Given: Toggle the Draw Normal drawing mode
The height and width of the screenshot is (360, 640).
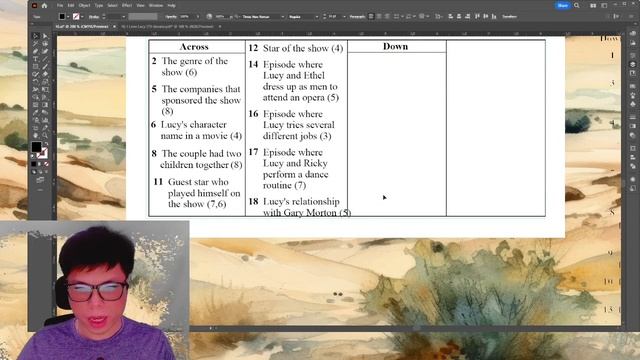Looking at the screenshot, I should (34, 172).
